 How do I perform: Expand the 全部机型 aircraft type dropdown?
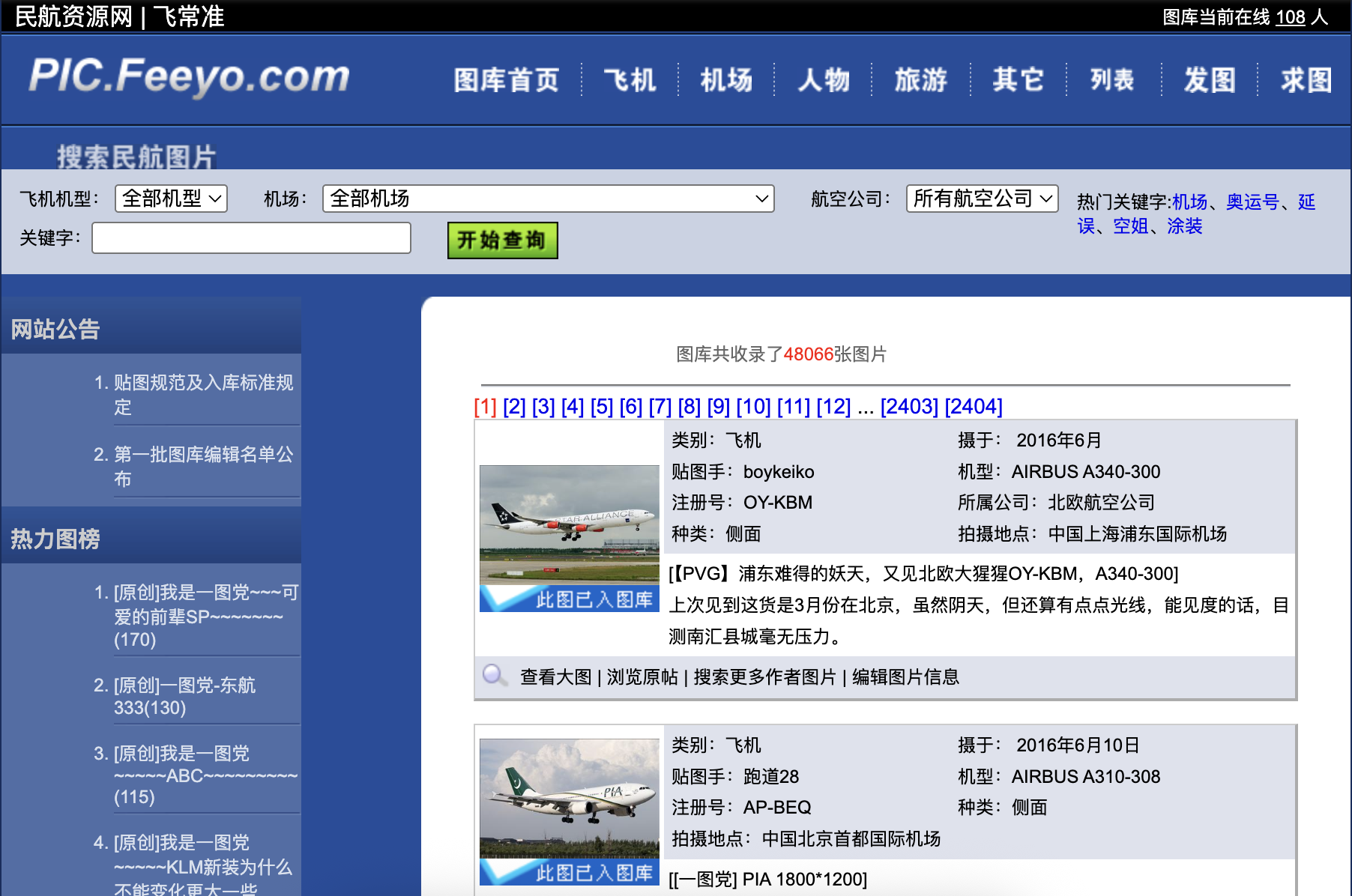171,199
